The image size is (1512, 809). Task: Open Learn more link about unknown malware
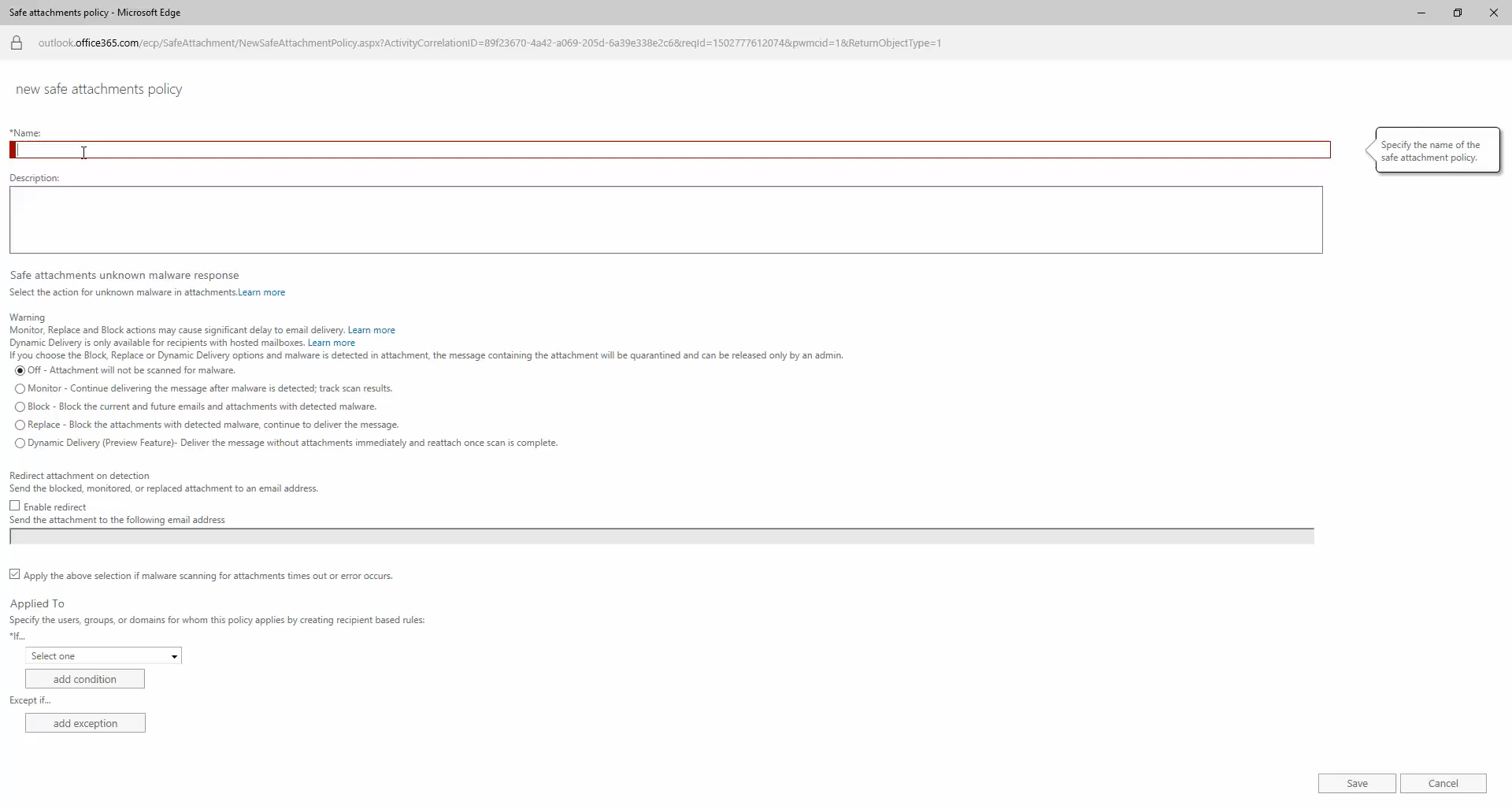pos(261,292)
